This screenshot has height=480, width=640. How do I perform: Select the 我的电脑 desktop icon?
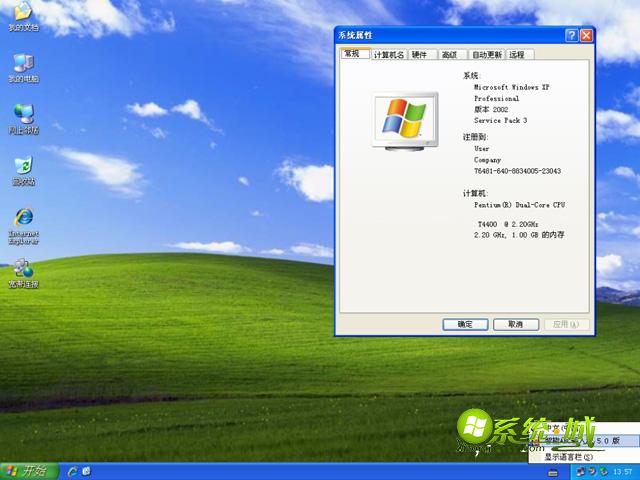(23, 68)
